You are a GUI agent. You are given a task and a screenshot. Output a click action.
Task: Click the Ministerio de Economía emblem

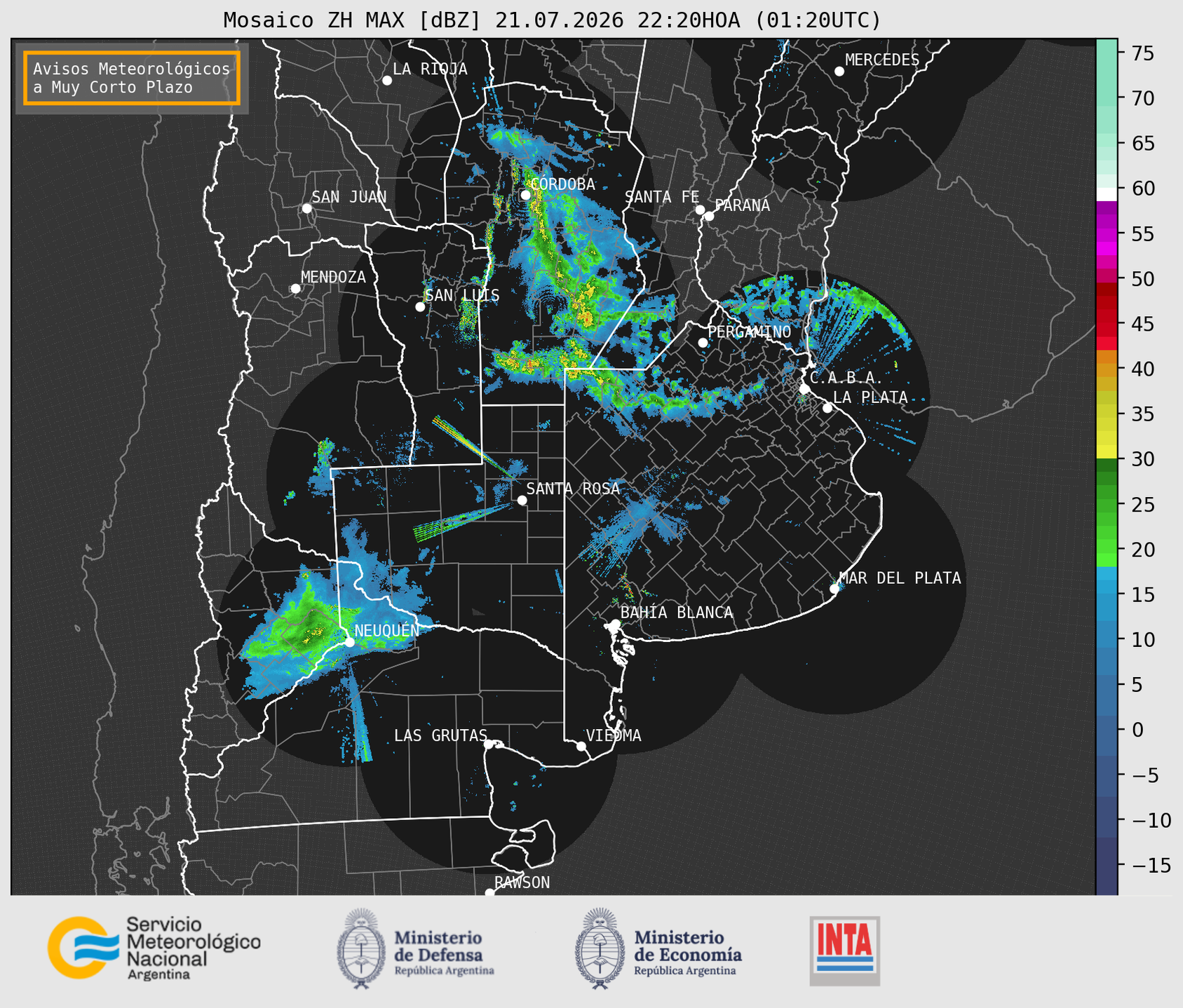(600, 948)
